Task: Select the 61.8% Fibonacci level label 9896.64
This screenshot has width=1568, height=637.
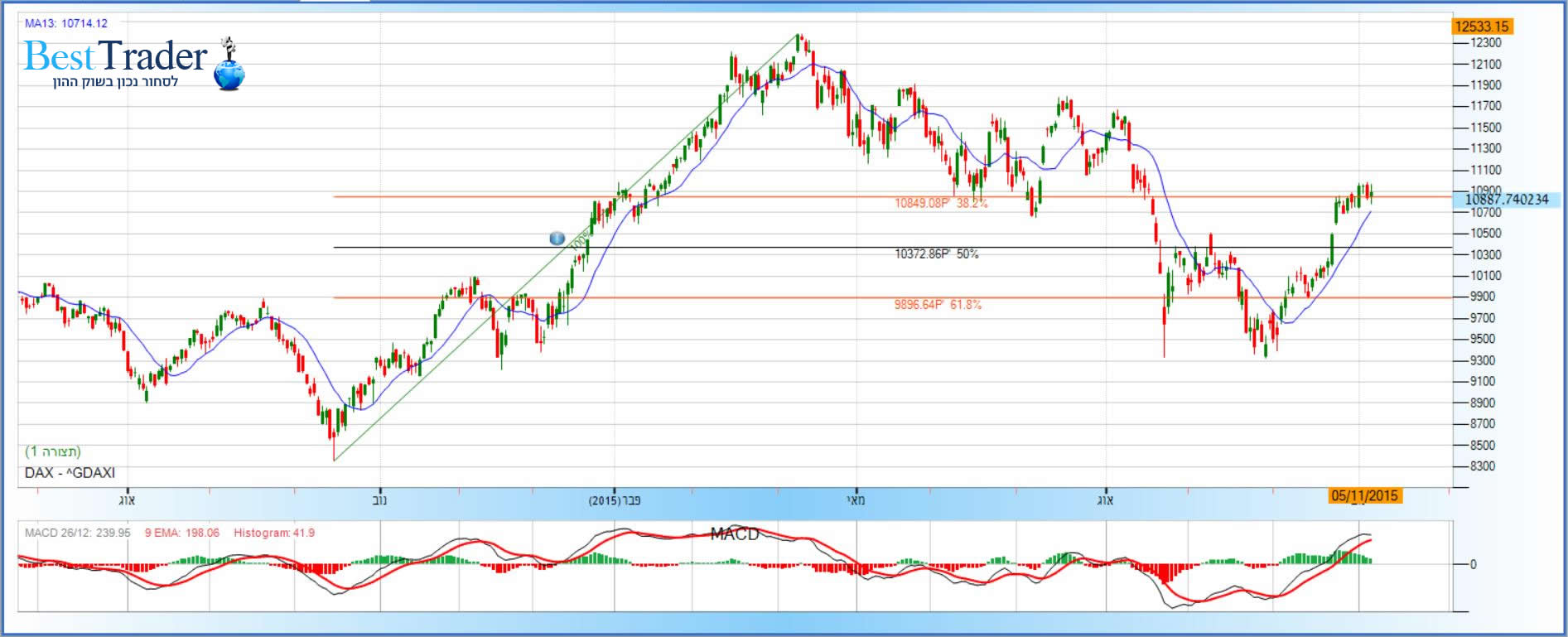Action: coord(938,305)
